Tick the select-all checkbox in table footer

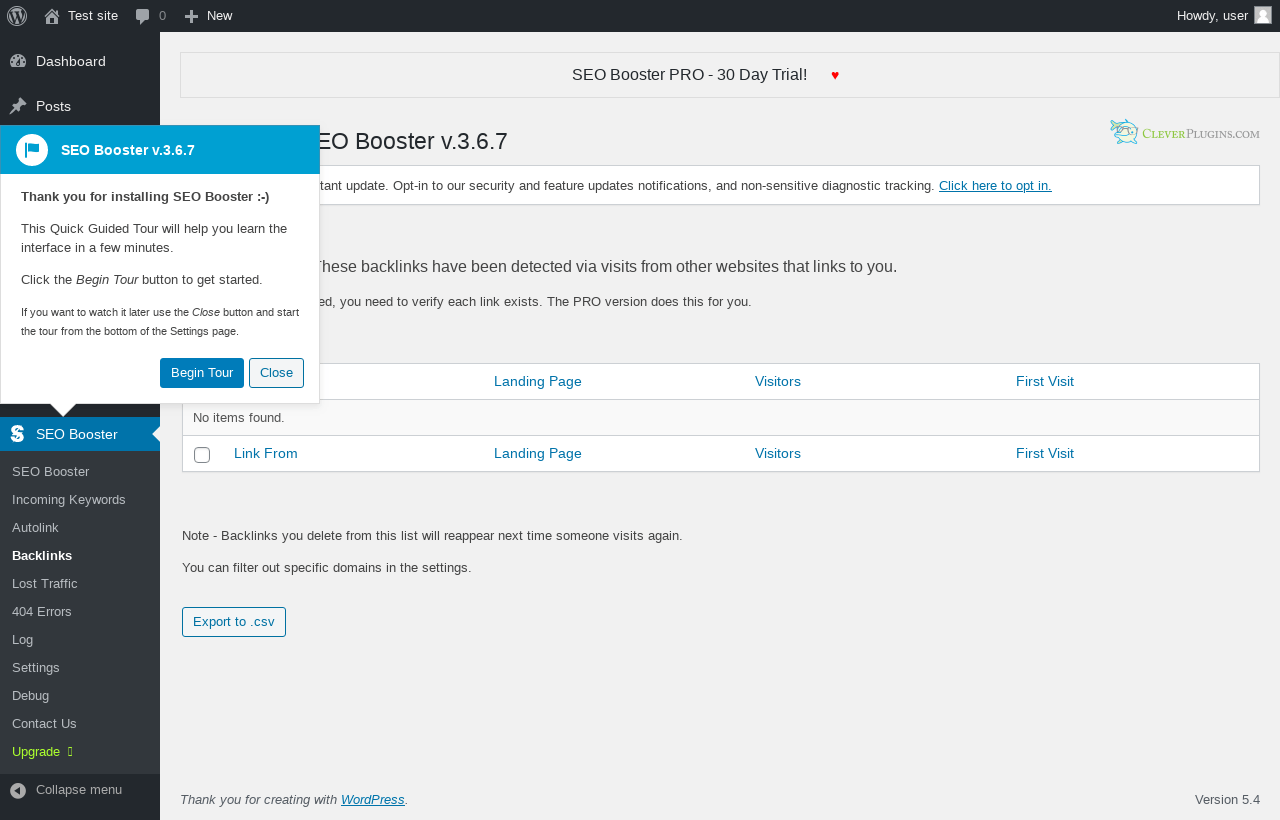click(x=202, y=455)
